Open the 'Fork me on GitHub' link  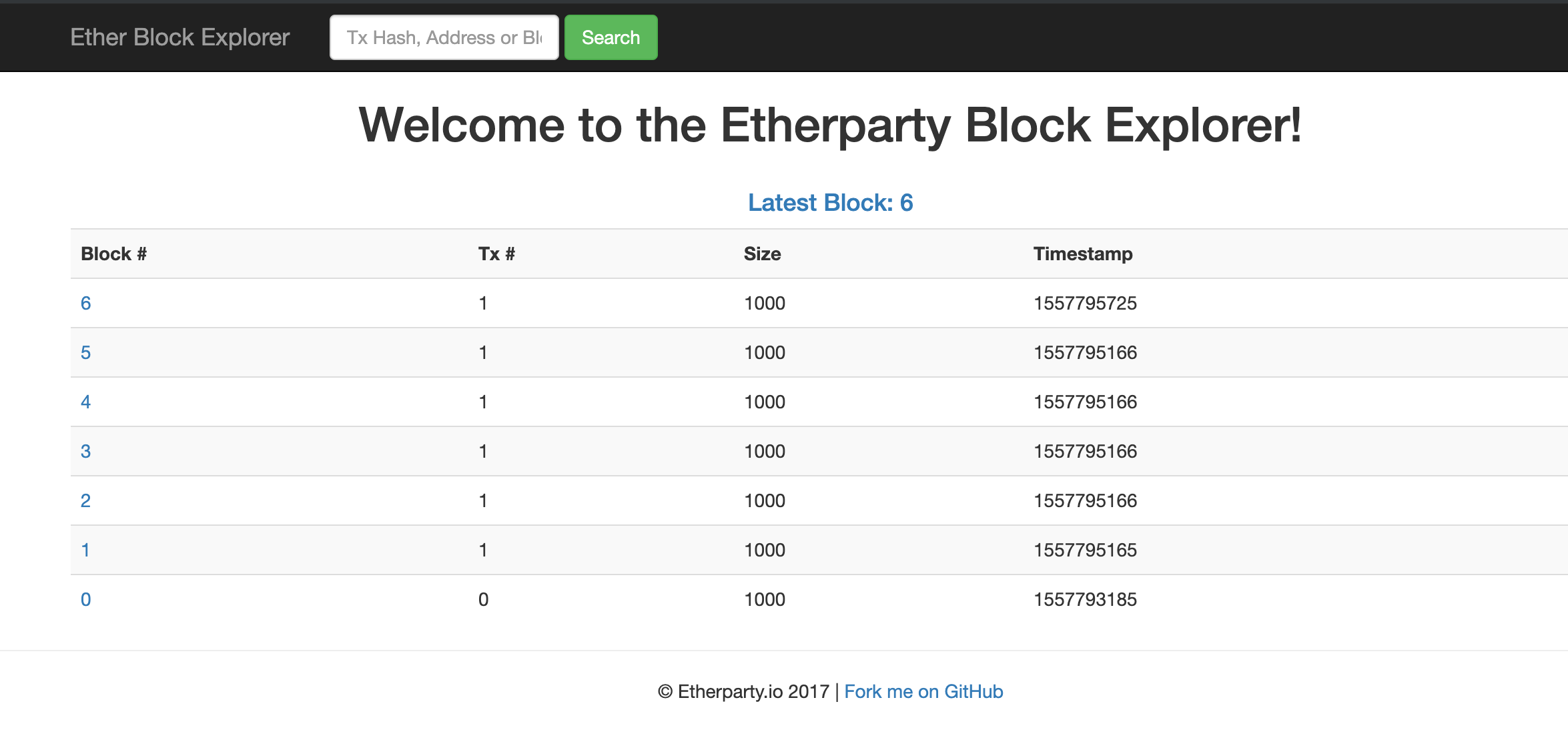point(923,691)
